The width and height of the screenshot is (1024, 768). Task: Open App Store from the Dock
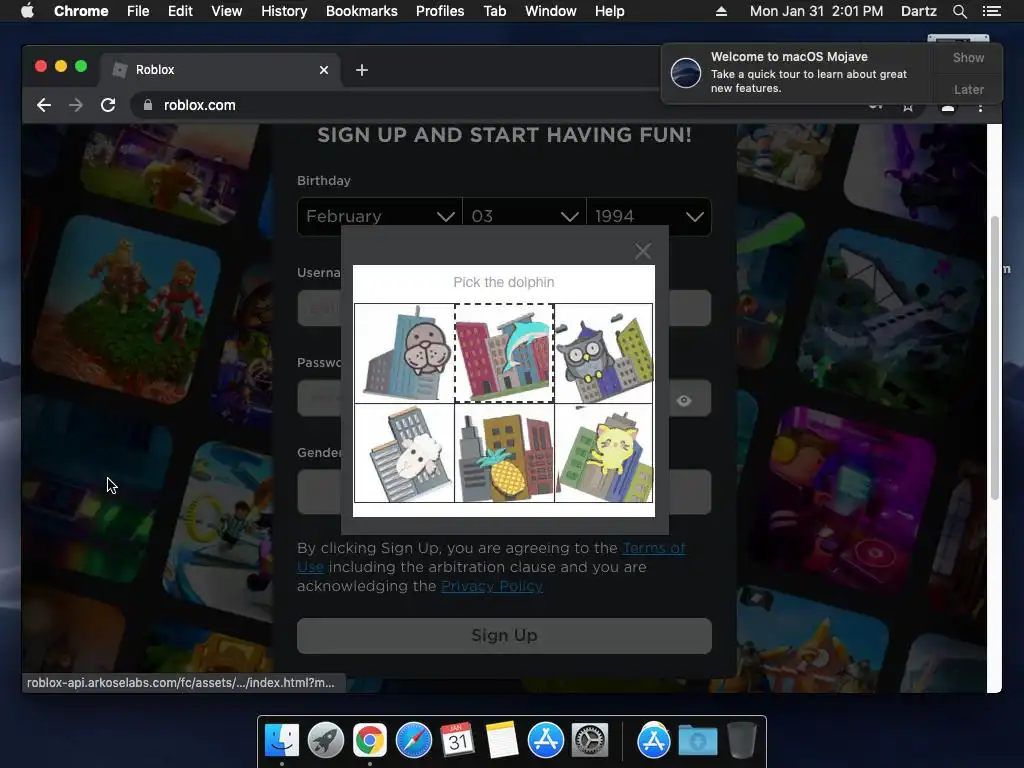[x=545, y=741]
